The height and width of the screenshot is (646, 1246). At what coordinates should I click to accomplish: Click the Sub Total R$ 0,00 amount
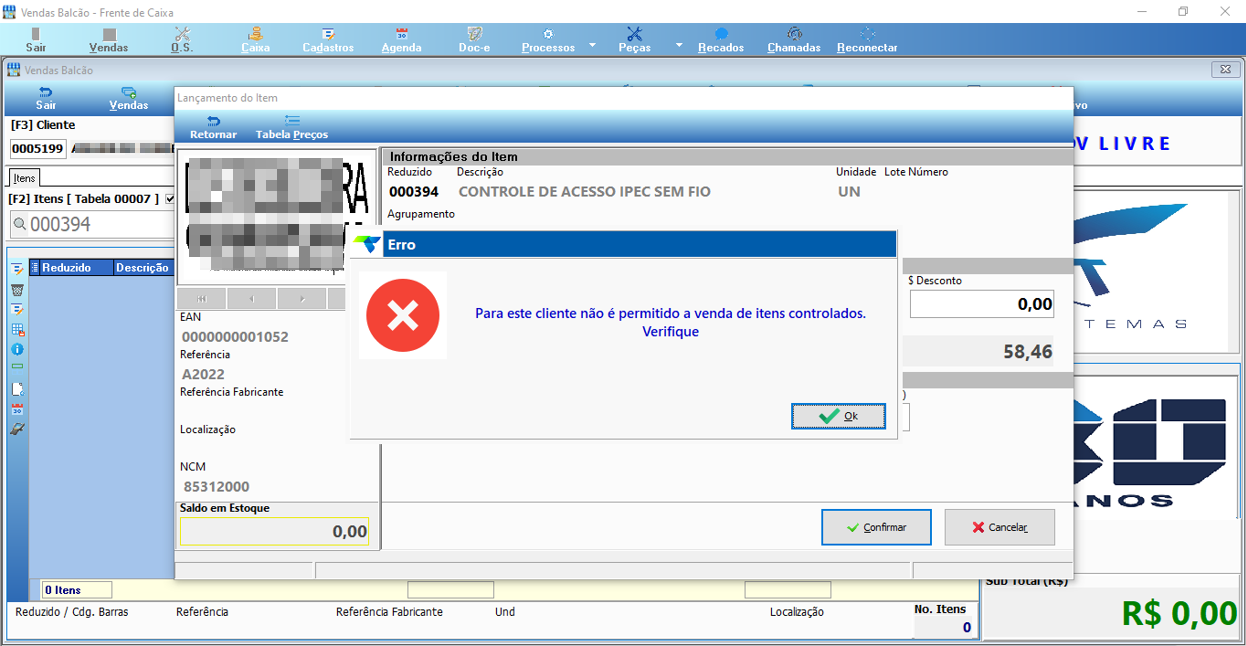1179,612
